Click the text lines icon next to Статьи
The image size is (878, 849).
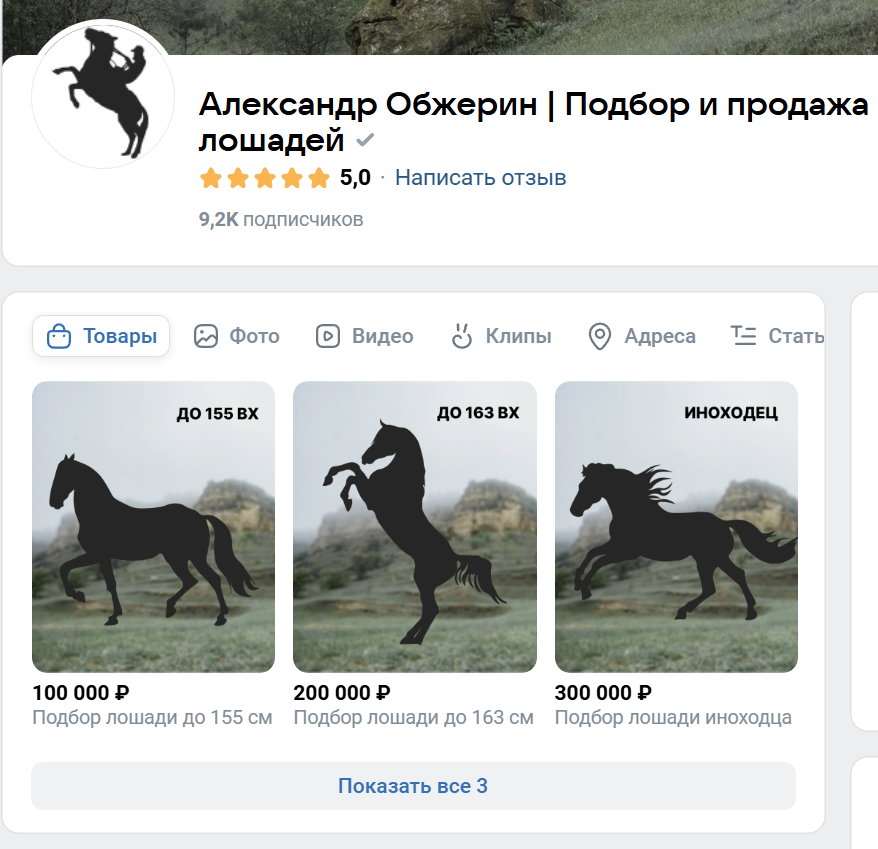coord(744,335)
